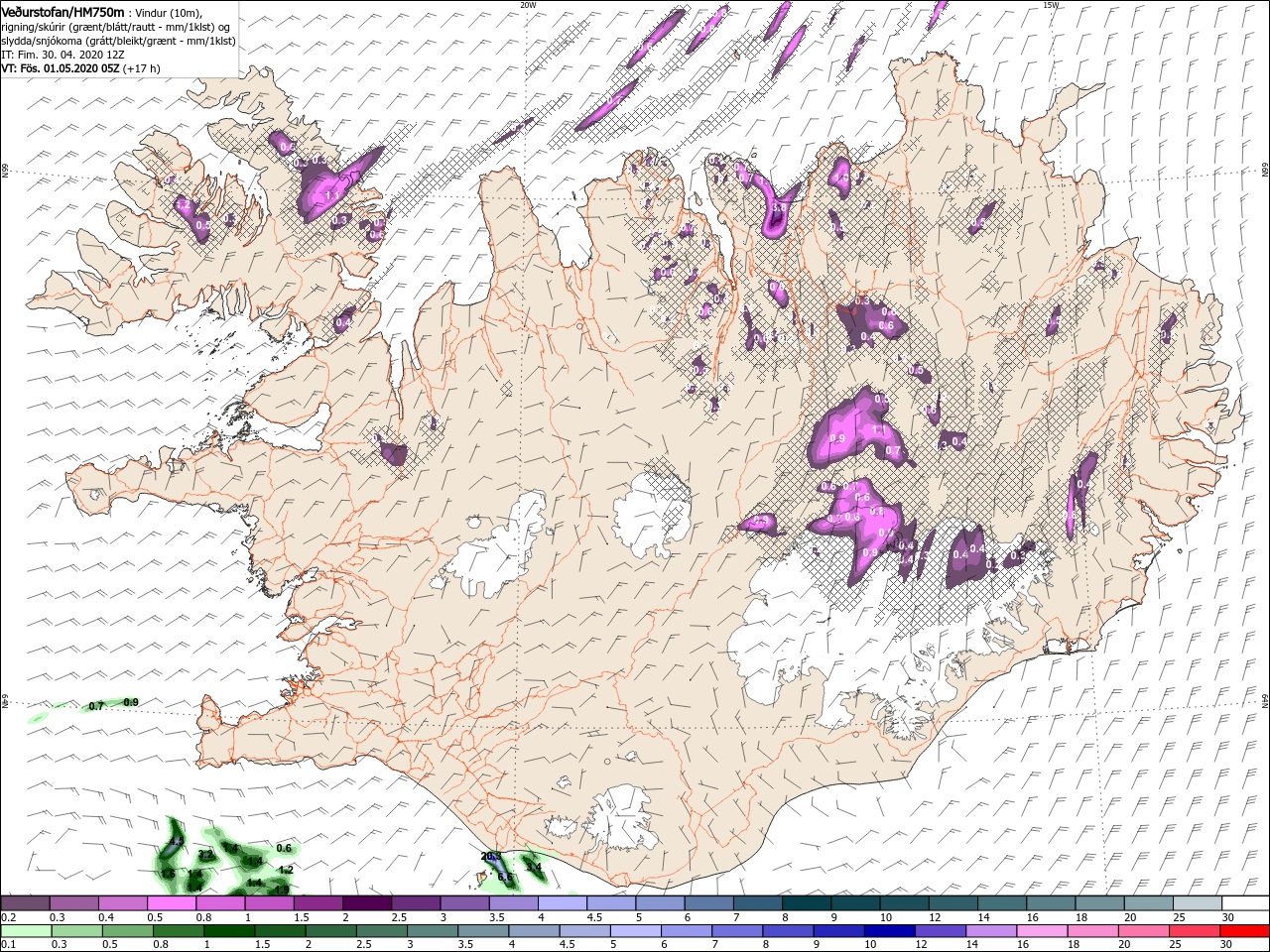
Task: Click the 'slydda/snjókoma' legend description line
Action: (x=118, y=40)
